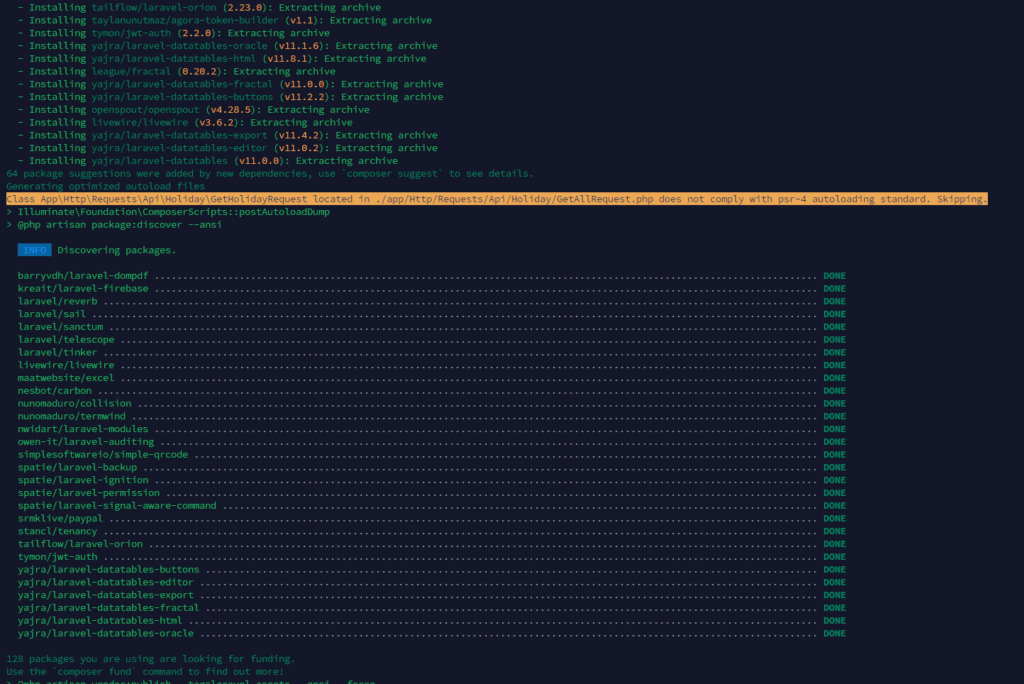Click 'laravel/sail' package name
The height and width of the screenshot is (684, 1024).
pos(52,314)
